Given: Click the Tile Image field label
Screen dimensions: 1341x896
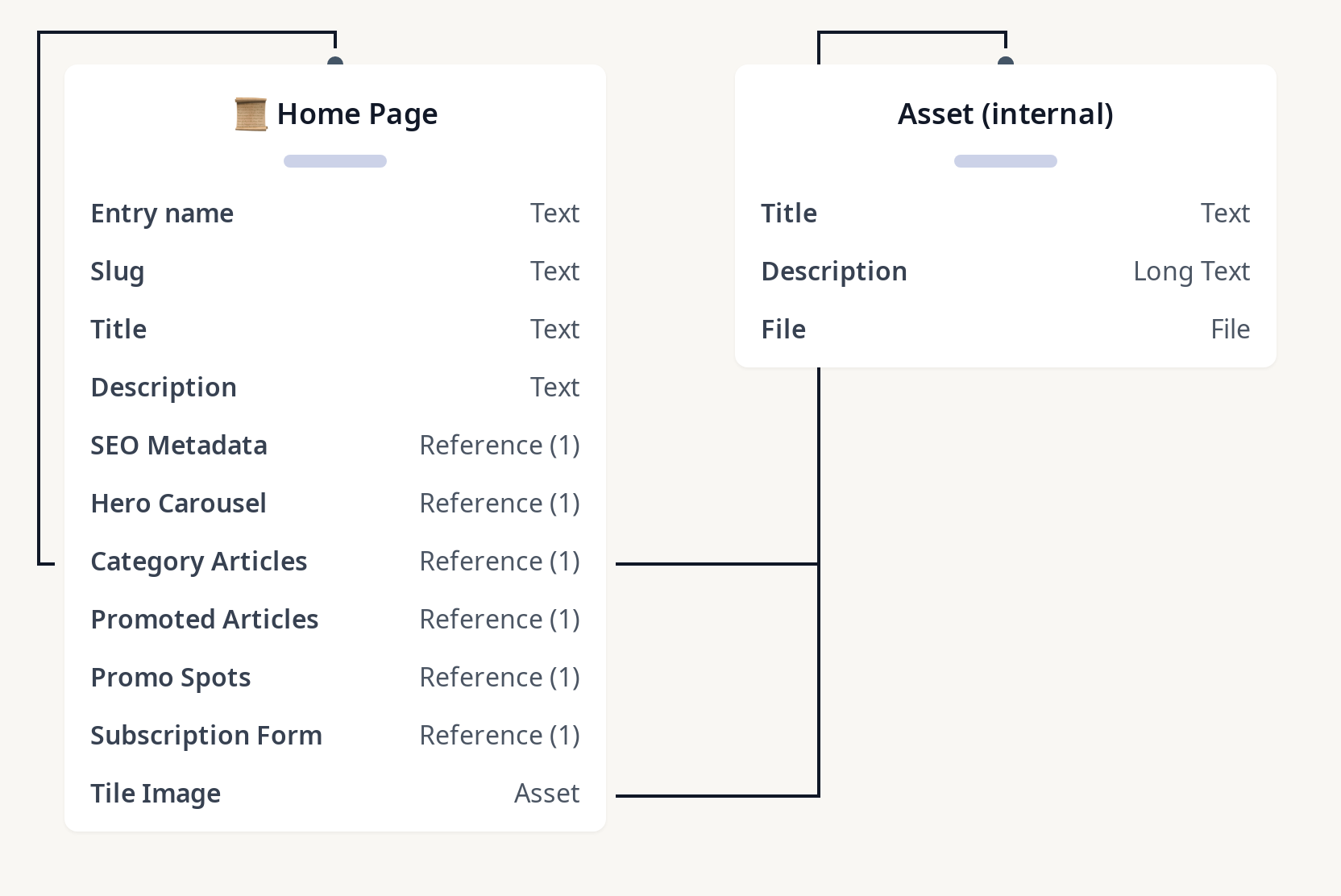Looking at the screenshot, I should (156, 794).
